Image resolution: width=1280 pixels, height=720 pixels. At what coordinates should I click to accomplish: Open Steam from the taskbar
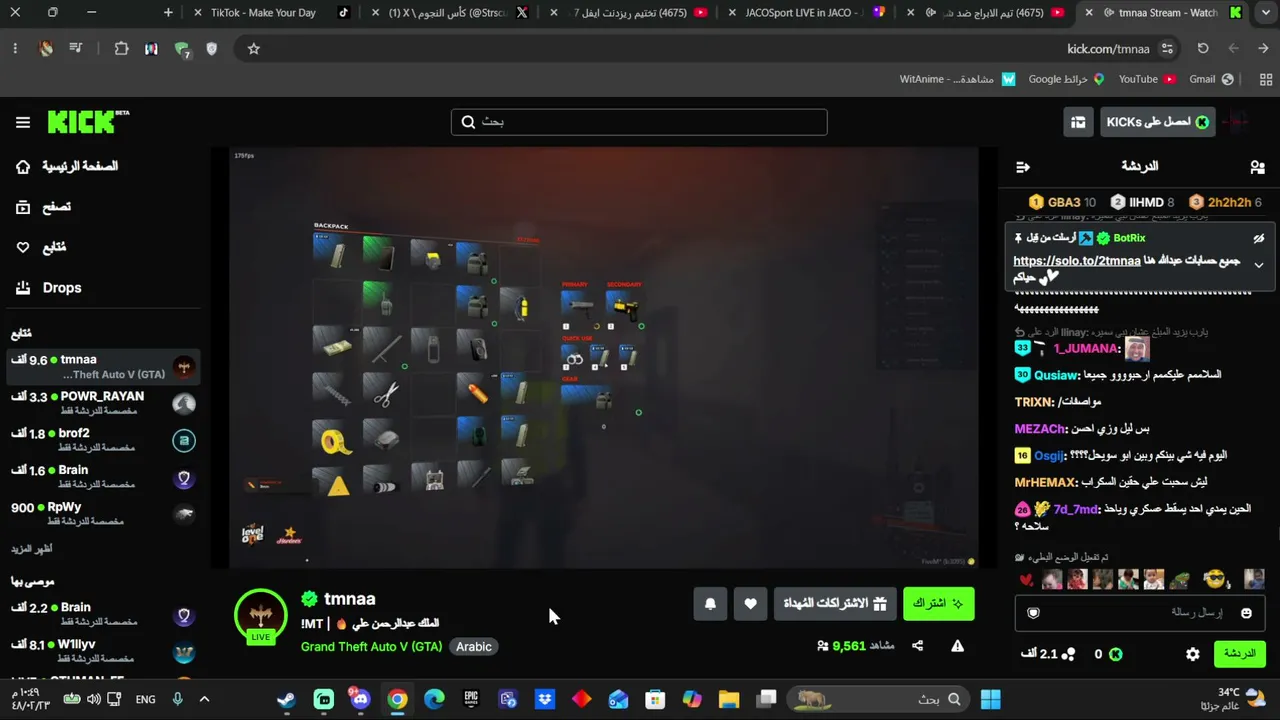click(286, 700)
